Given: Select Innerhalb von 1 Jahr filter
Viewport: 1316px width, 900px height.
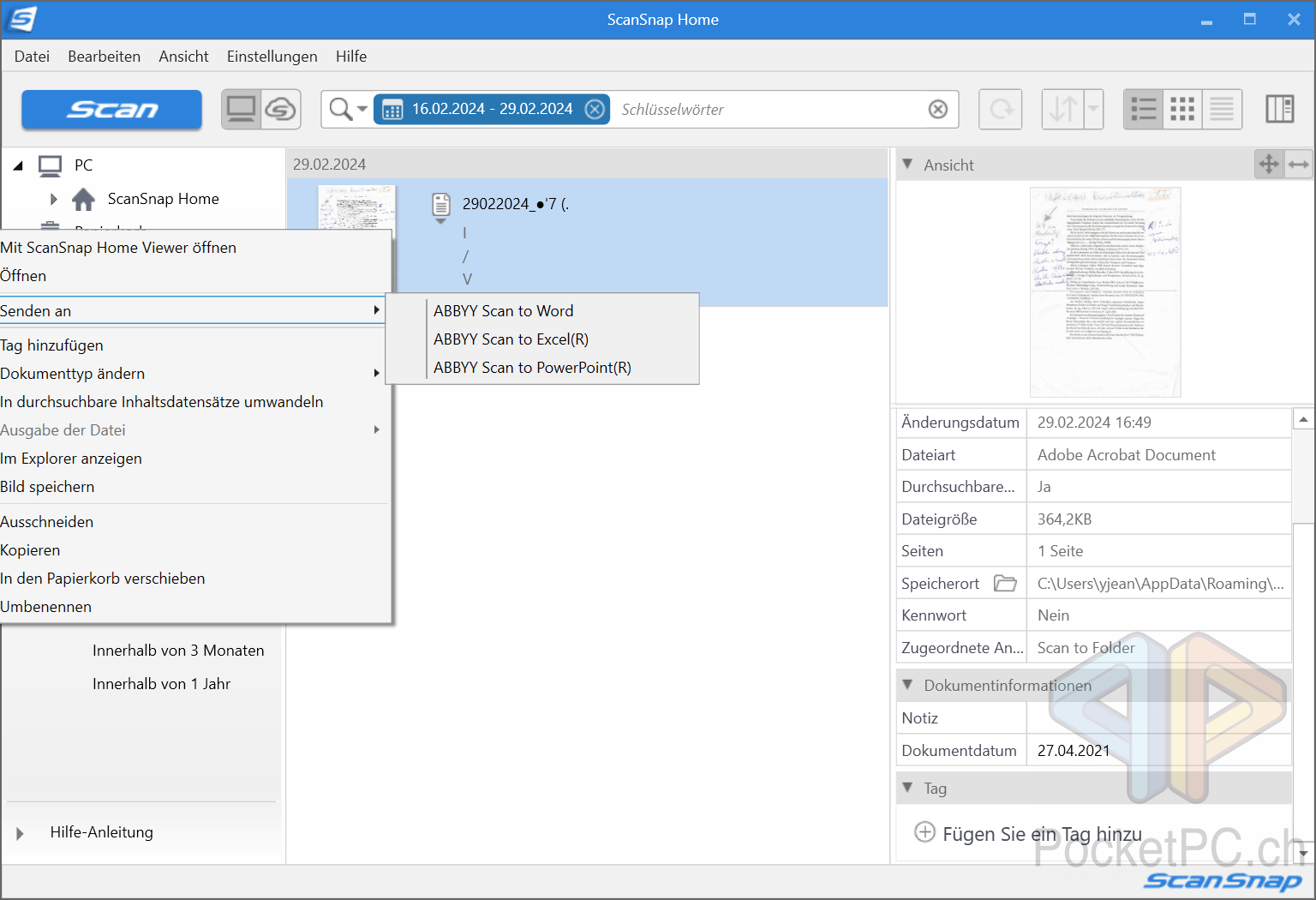Looking at the screenshot, I should (x=161, y=684).
